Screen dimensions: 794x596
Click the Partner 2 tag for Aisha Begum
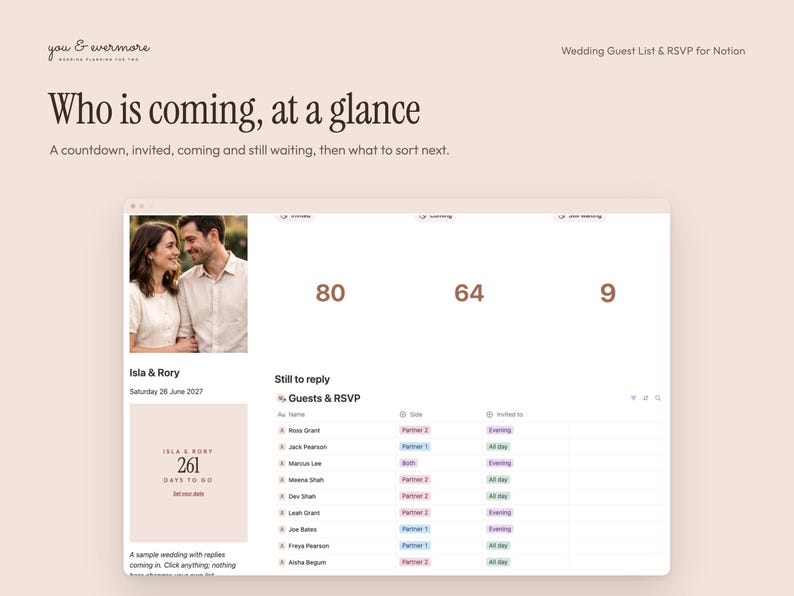(x=415, y=562)
